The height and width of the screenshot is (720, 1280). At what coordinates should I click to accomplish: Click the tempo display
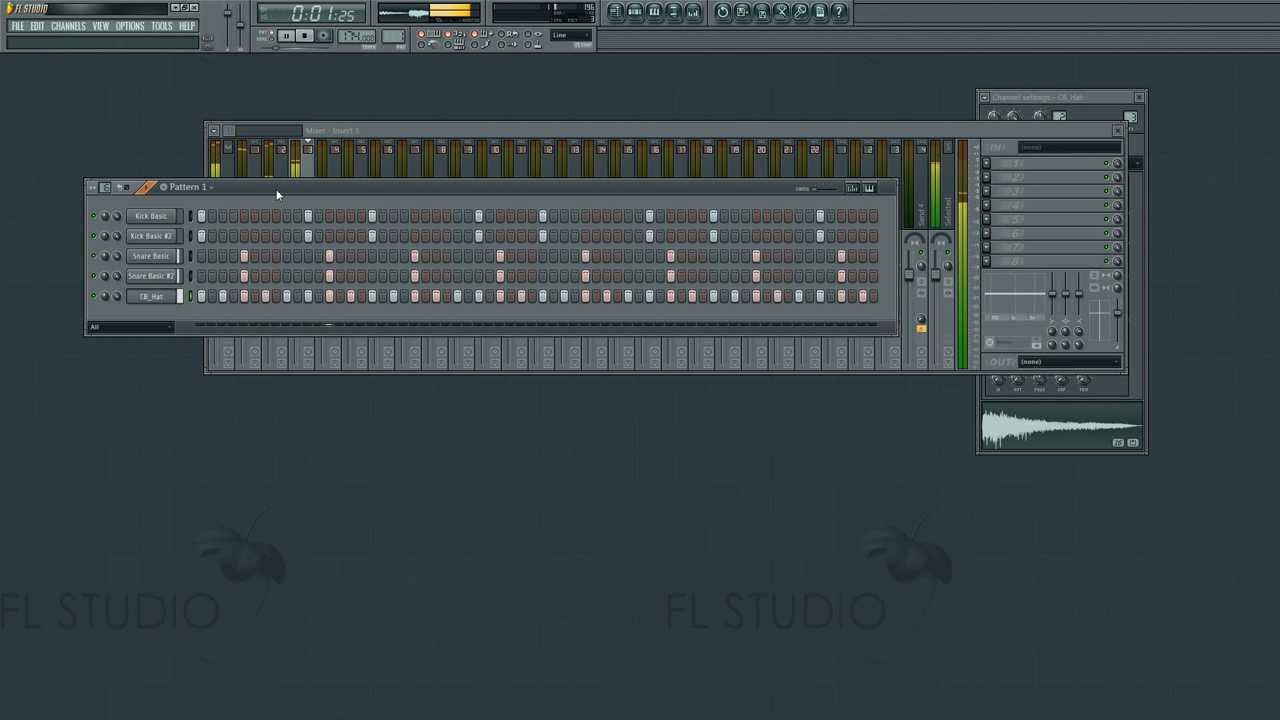click(357, 37)
